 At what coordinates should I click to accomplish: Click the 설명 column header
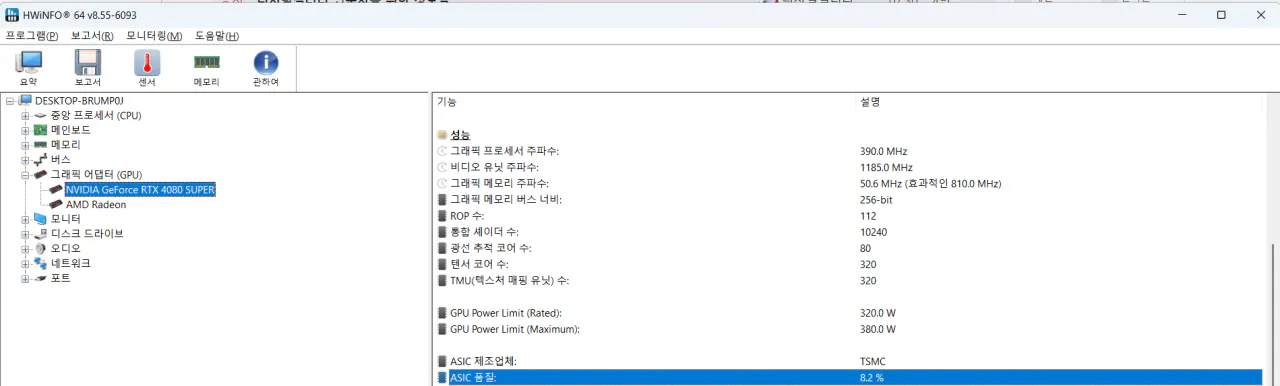pyautogui.click(x=870, y=101)
